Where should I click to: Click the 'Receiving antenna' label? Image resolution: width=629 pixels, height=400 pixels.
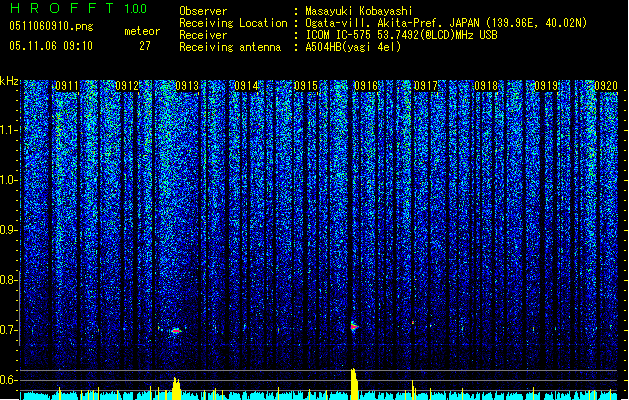230,47
